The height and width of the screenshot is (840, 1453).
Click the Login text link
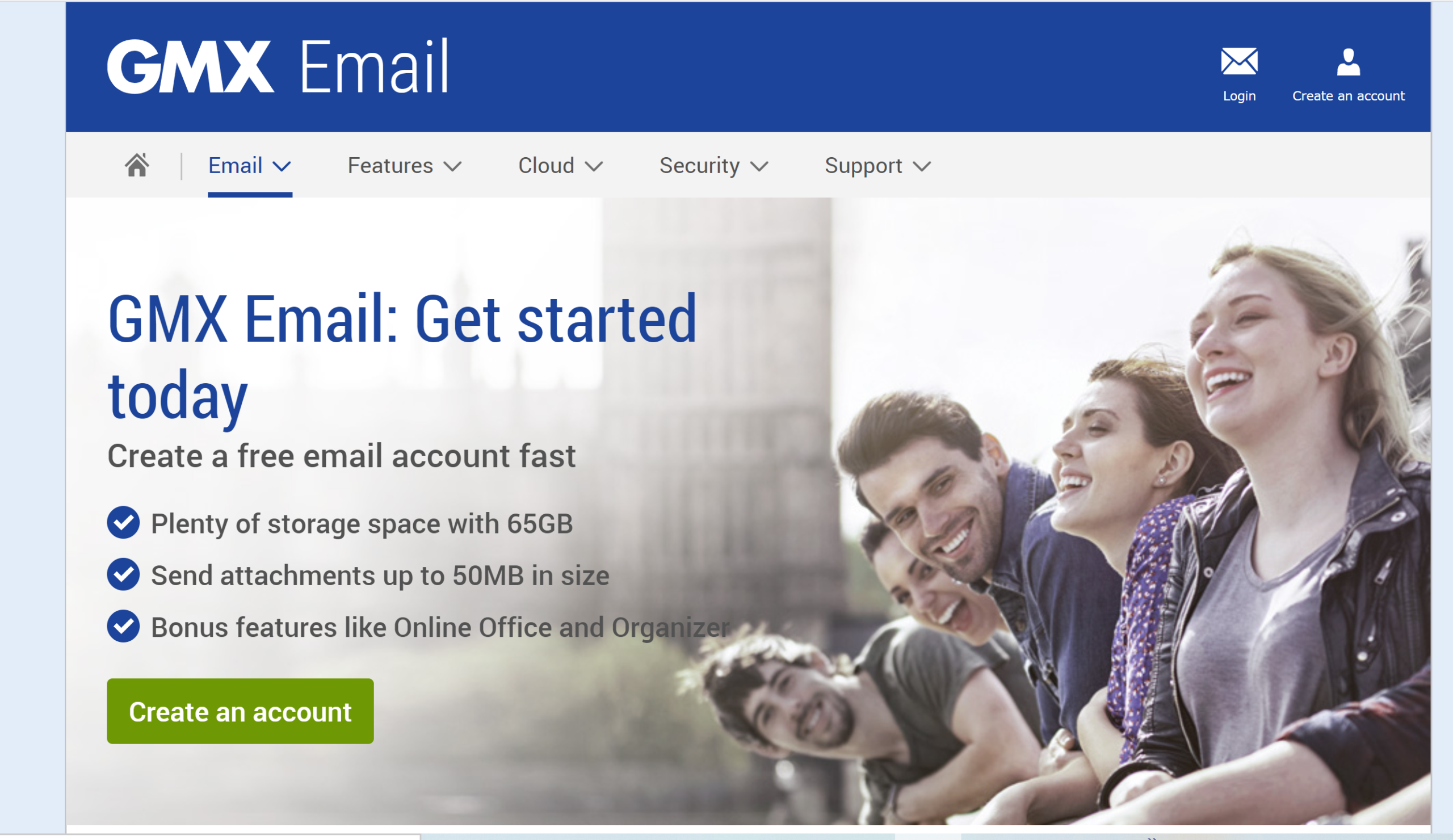1239,96
